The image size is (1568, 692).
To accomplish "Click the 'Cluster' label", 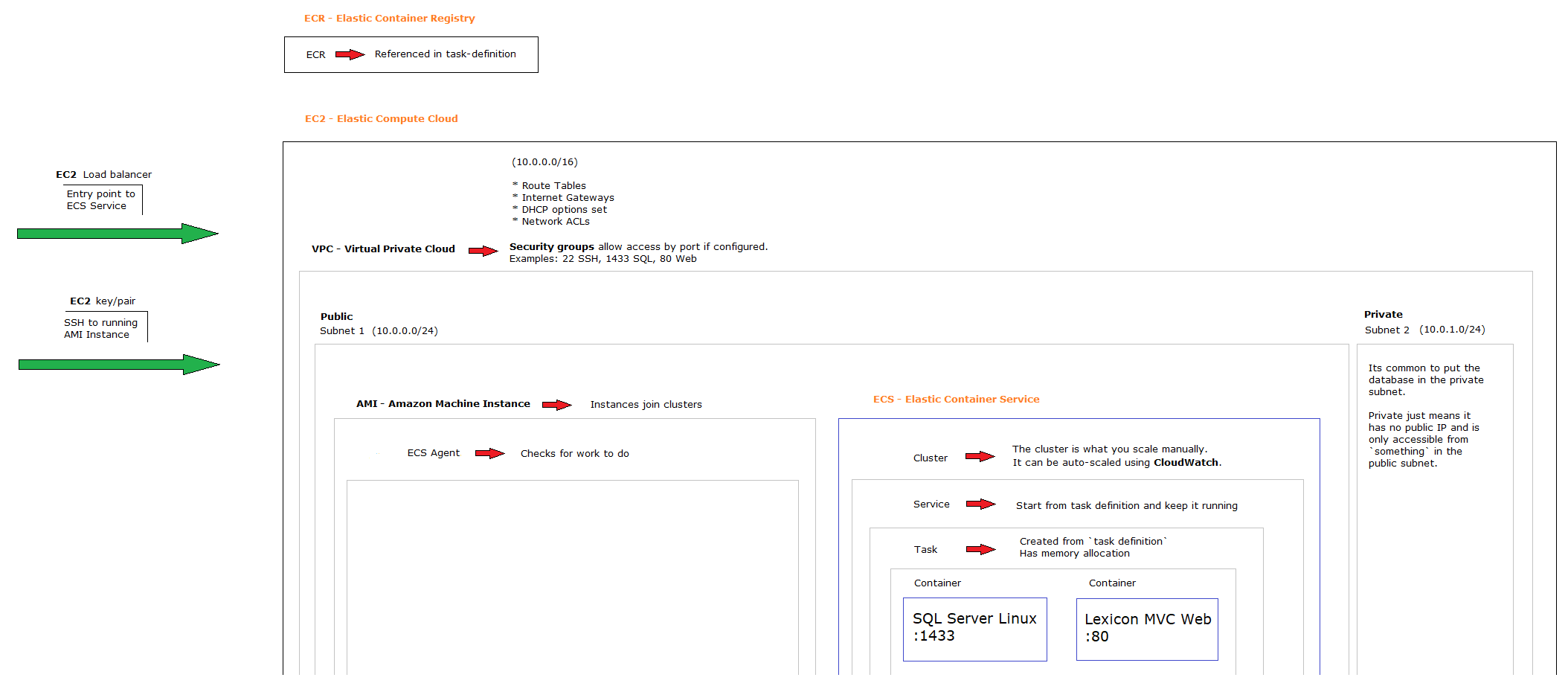I will tap(930, 458).
